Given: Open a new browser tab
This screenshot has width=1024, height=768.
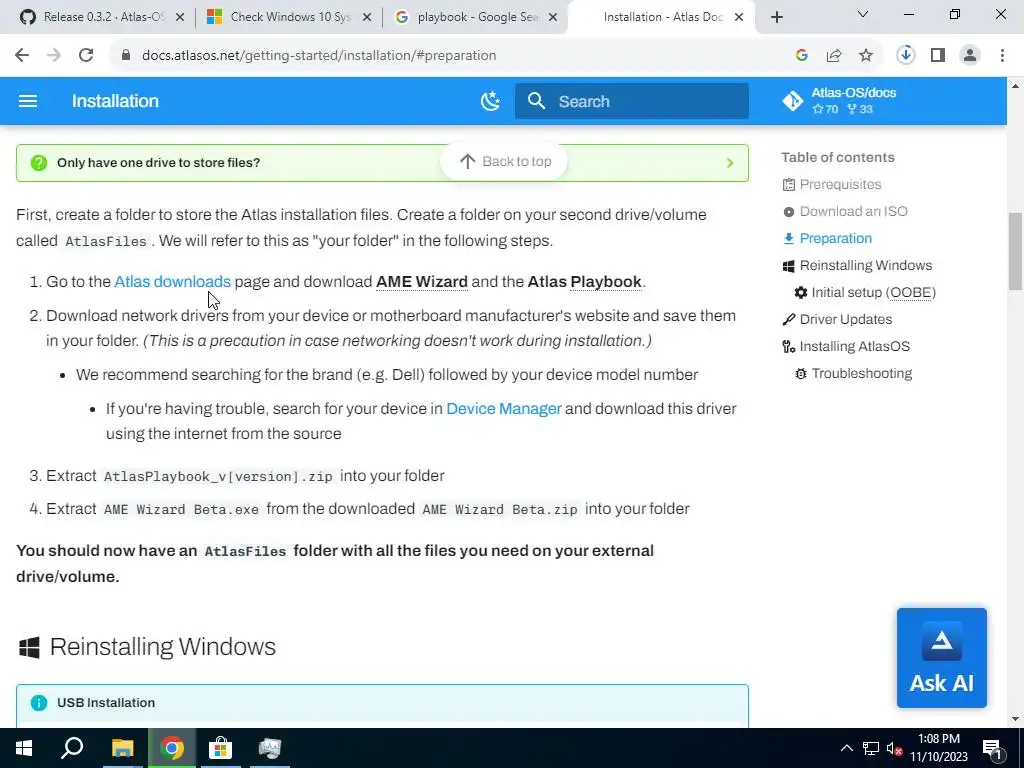Looking at the screenshot, I should tap(776, 17).
